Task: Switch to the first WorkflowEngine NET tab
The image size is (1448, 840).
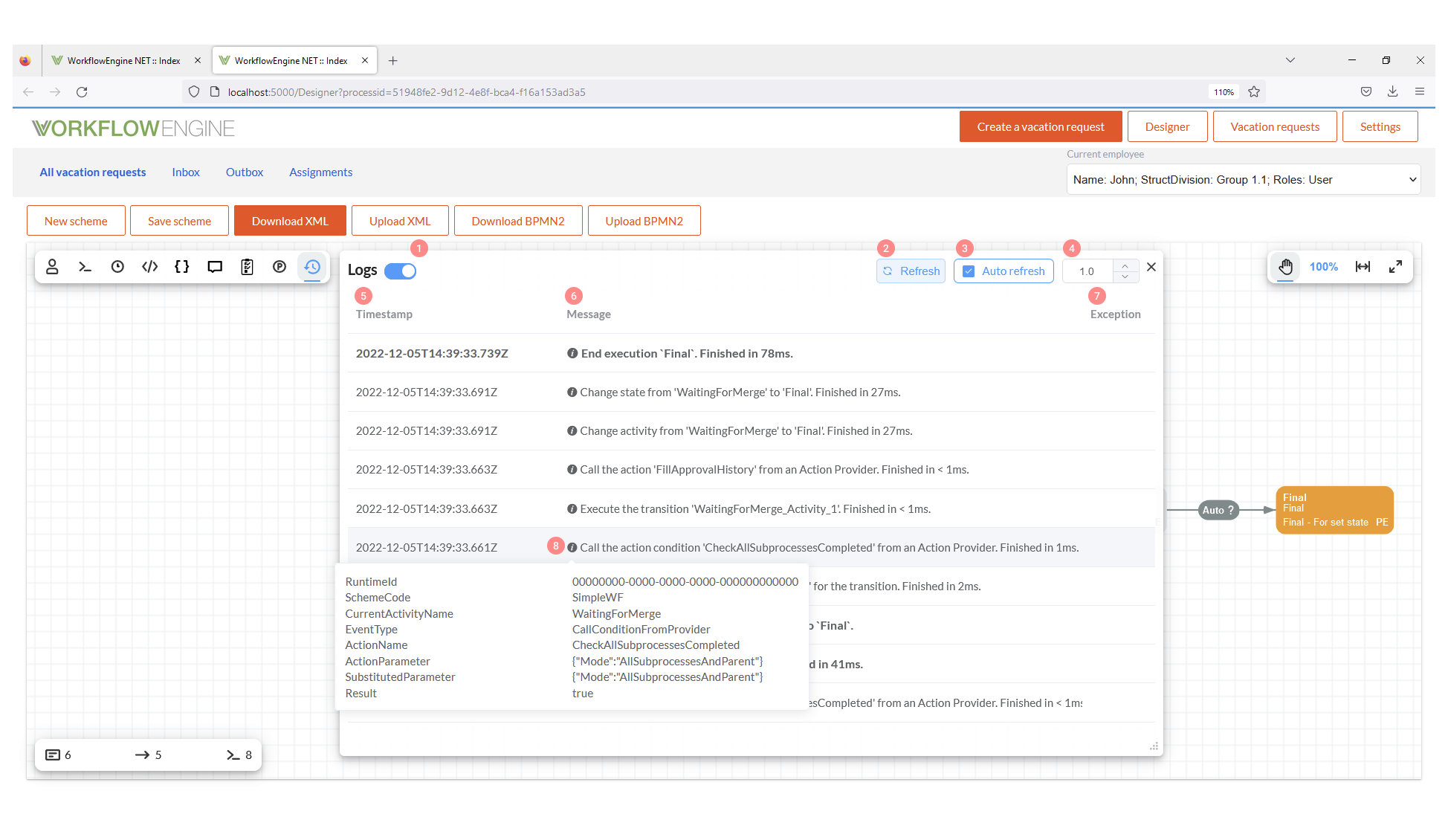Action: coord(125,60)
